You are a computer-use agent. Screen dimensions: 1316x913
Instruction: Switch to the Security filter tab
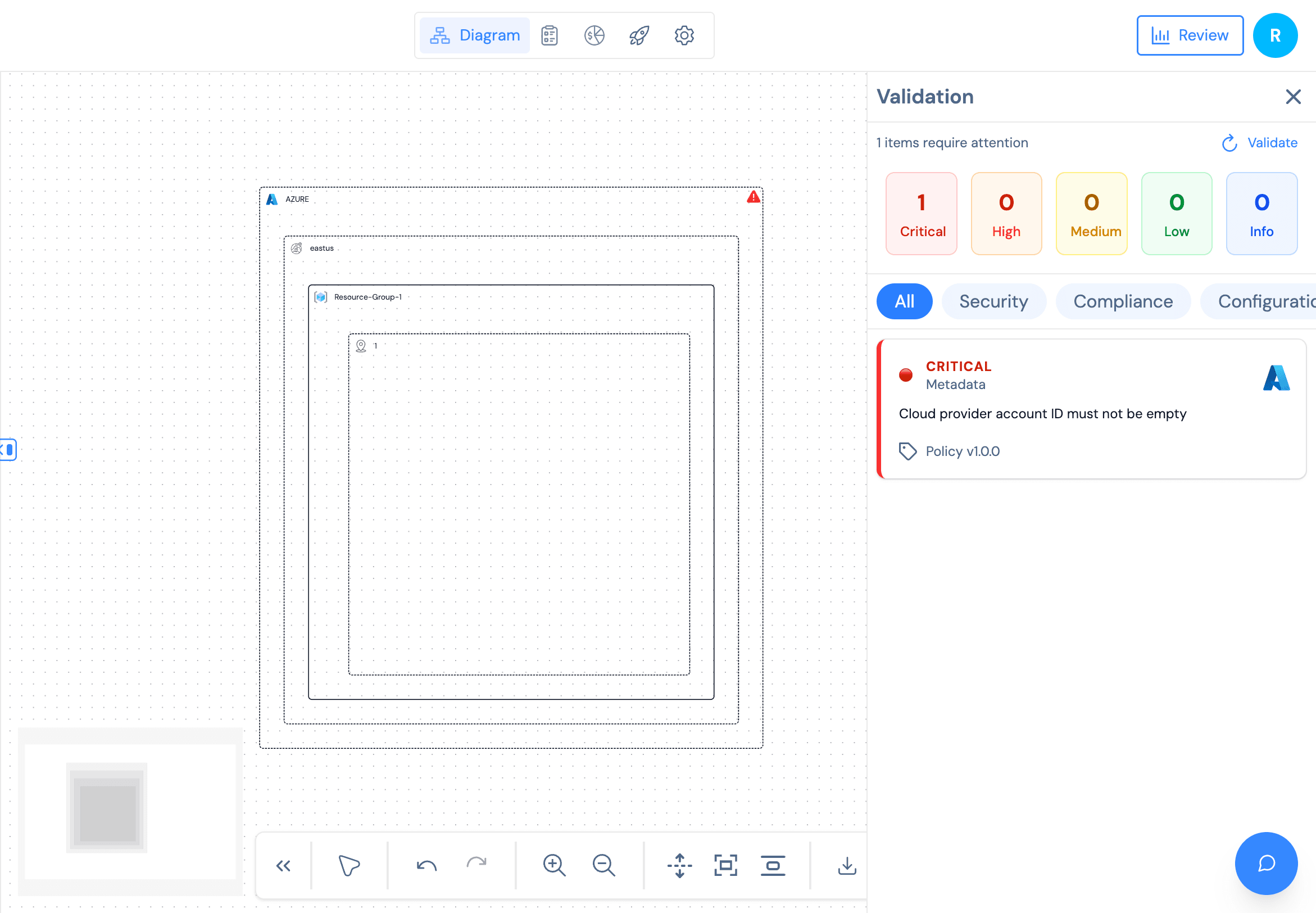tap(993, 301)
